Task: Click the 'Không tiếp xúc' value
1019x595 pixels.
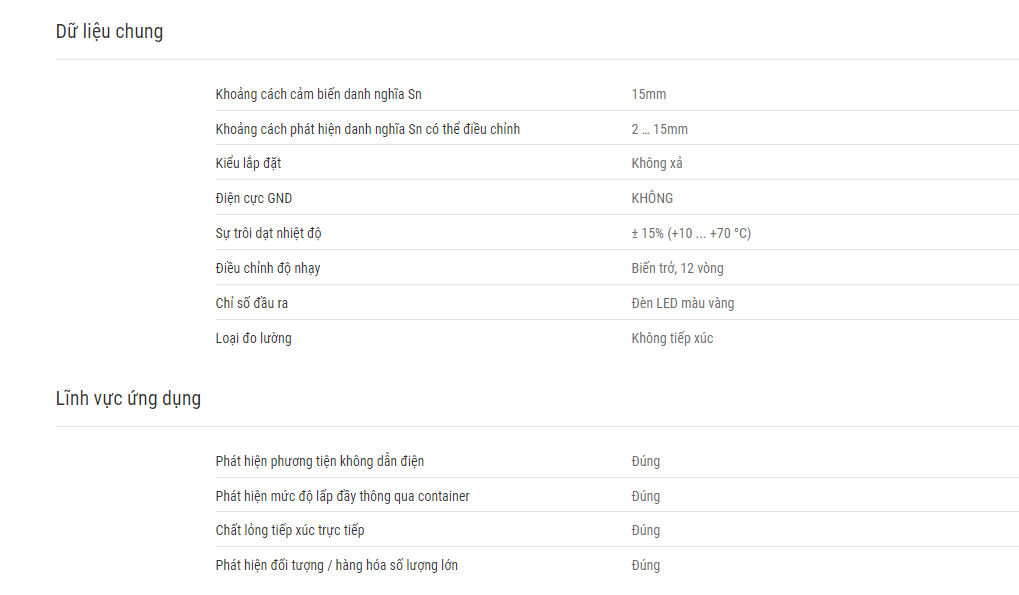Action: pyautogui.click(x=673, y=338)
